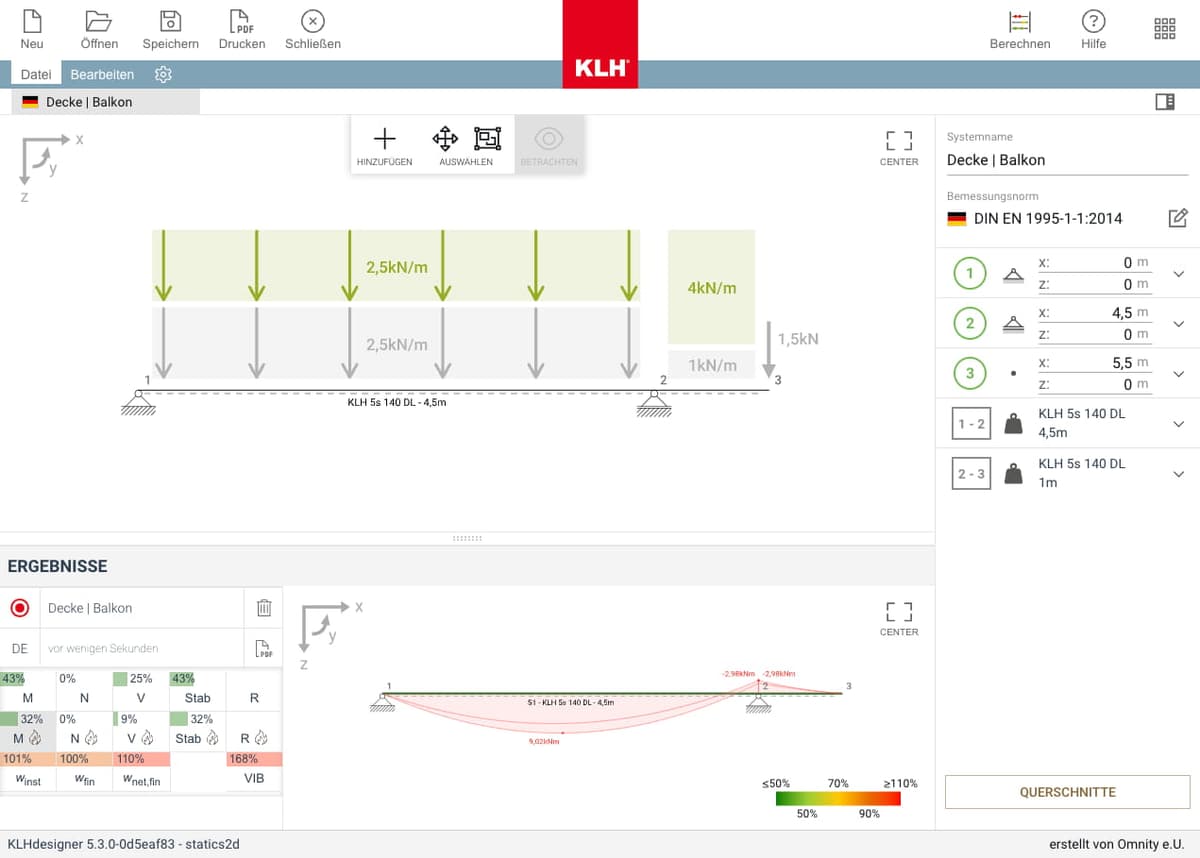Expand element 2-3 KLH 5s 140 DL 1m
The image size is (1200, 858).
click(1178, 473)
